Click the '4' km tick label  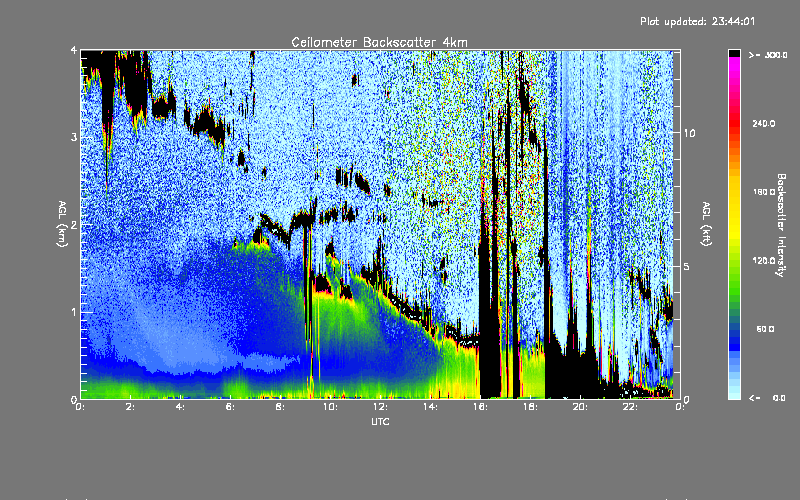(74, 51)
